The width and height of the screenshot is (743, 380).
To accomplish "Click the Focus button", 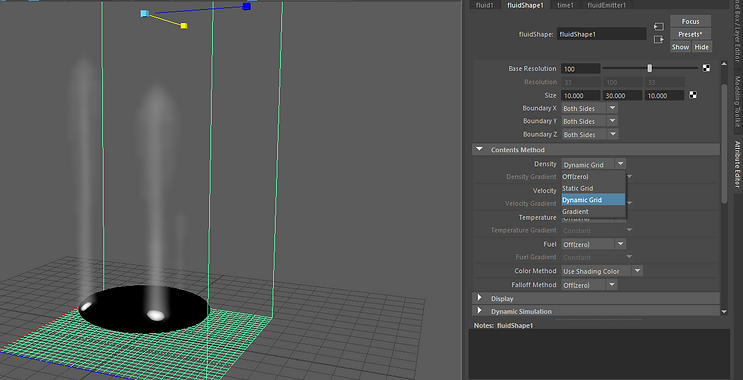I will (690, 21).
